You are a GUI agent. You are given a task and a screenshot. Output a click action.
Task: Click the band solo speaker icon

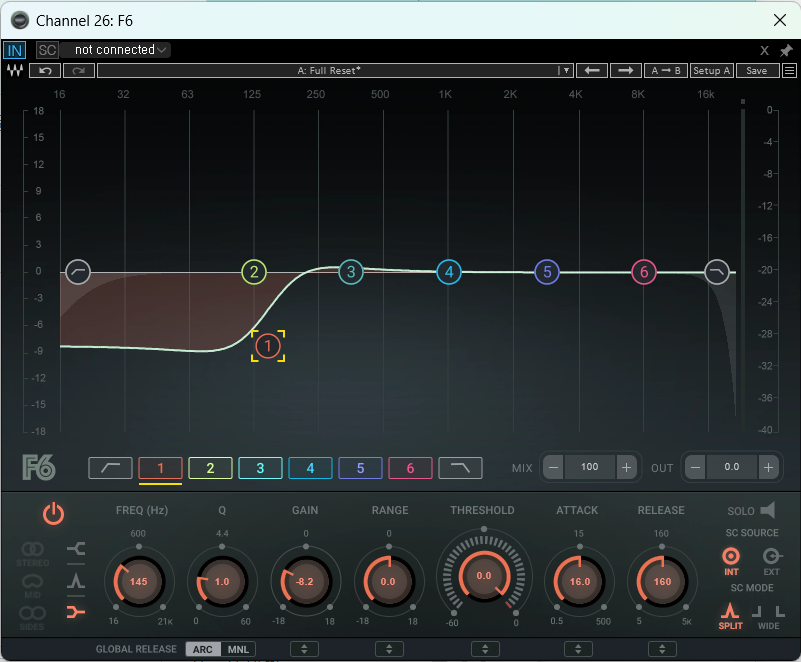767,511
